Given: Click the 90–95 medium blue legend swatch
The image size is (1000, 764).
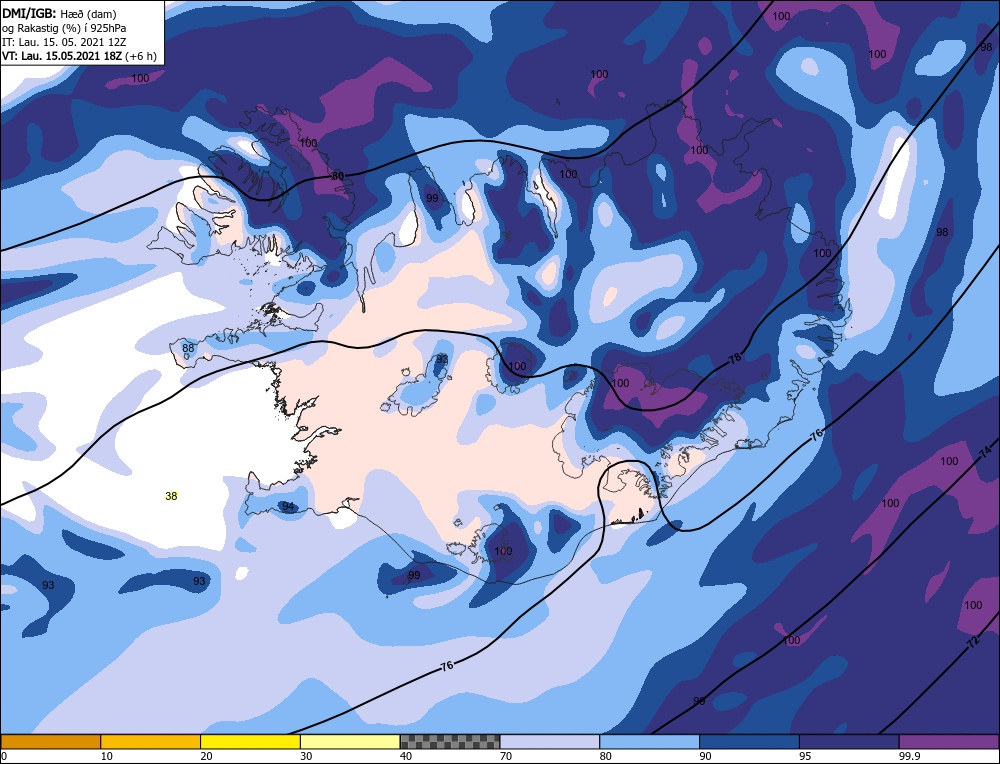Looking at the screenshot, I should (x=749, y=741).
